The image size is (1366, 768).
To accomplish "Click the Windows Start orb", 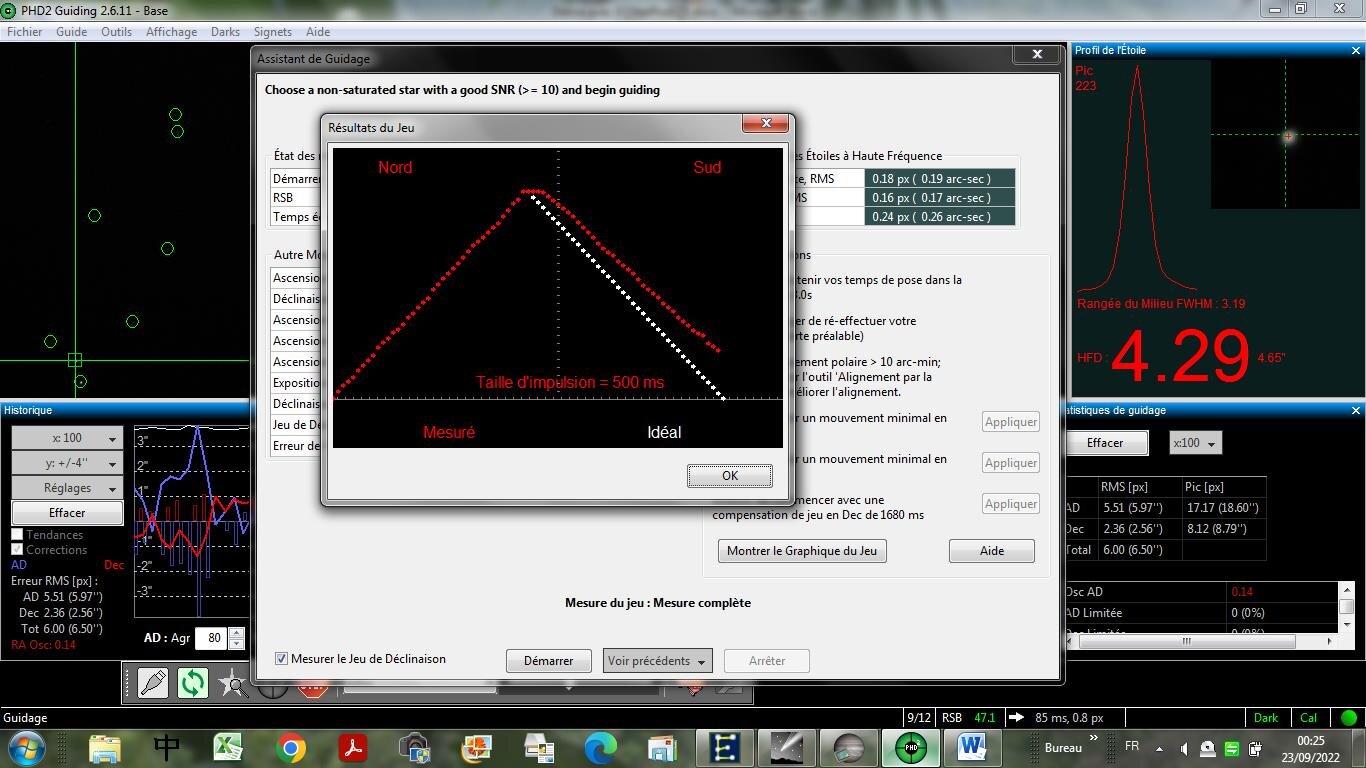I will click(x=26, y=747).
